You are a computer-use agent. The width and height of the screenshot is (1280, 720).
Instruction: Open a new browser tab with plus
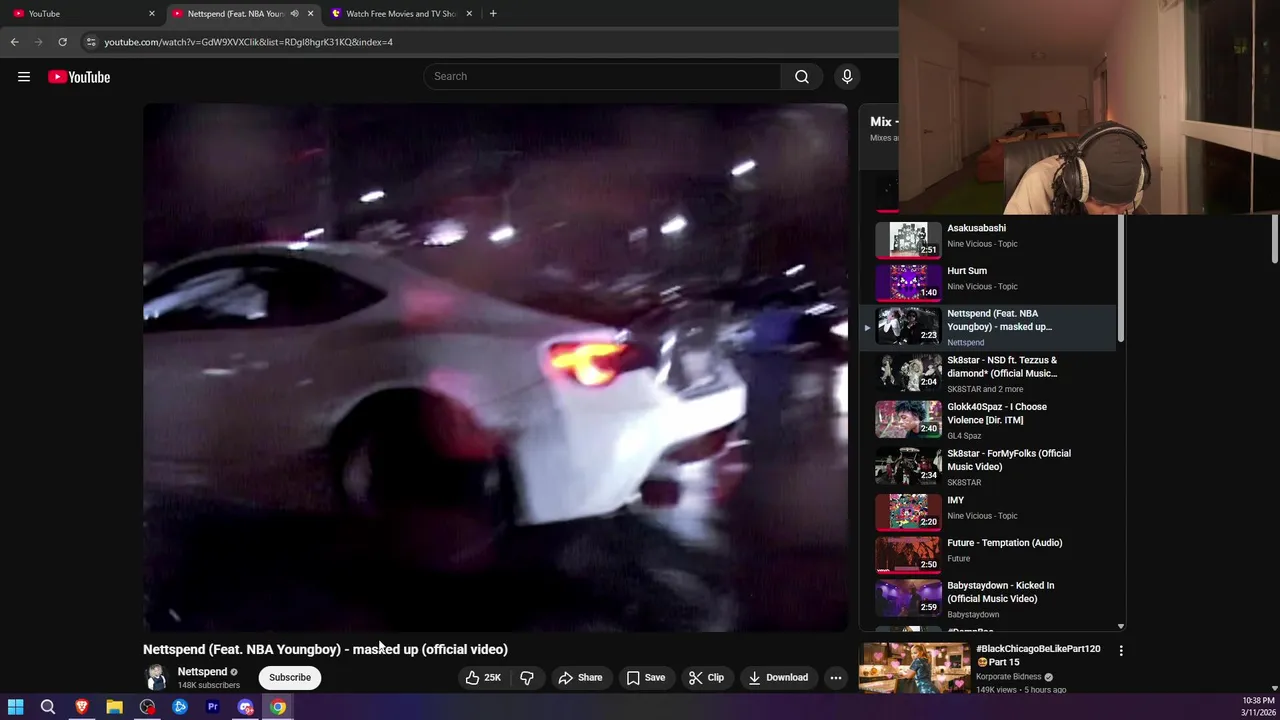493,13
